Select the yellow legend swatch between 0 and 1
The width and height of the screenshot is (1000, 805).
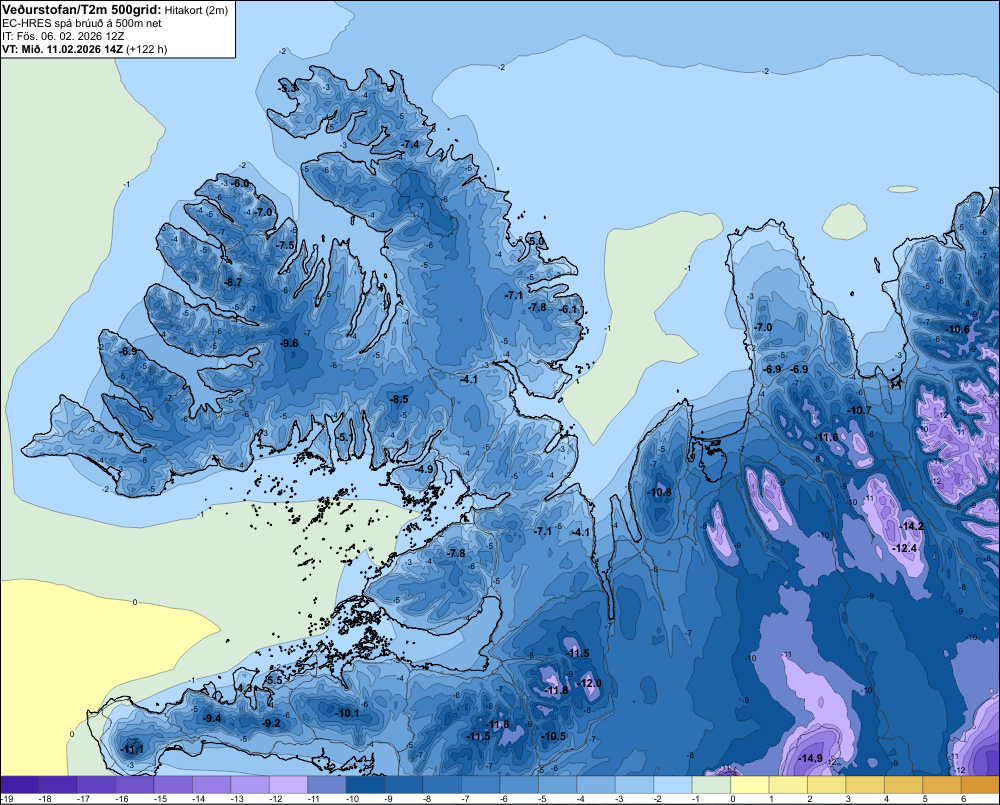(x=749, y=785)
